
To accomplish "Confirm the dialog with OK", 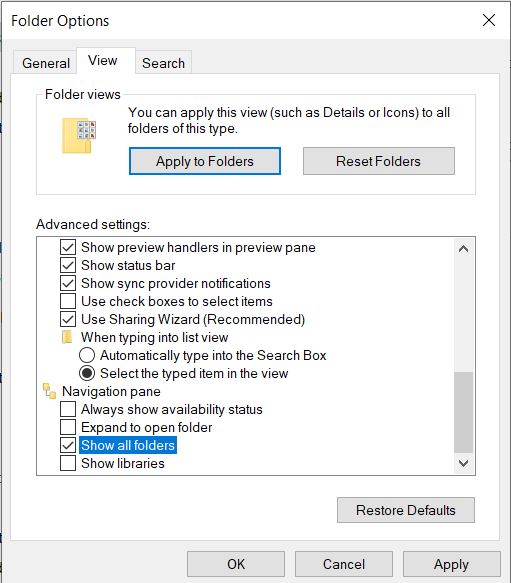I will 236,564.
